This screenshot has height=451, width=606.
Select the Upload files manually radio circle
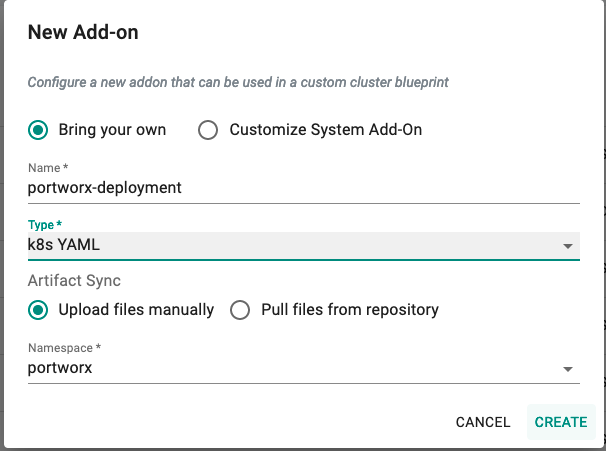[38, 310]
